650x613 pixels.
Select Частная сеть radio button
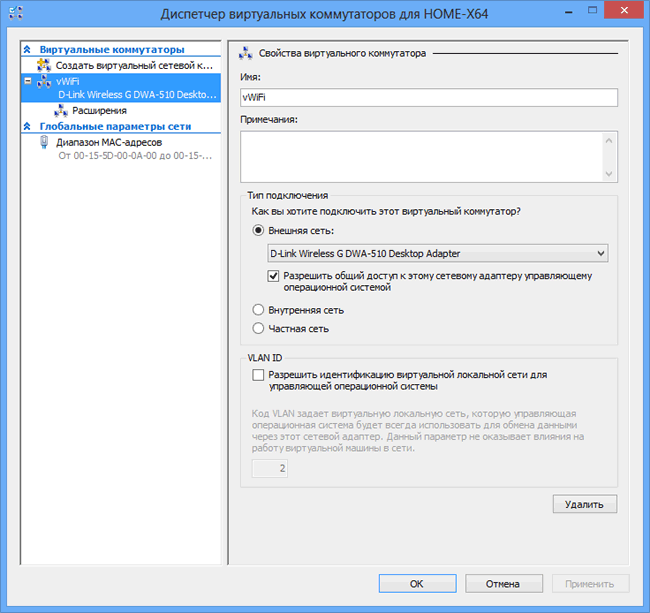tap(258, 328)
